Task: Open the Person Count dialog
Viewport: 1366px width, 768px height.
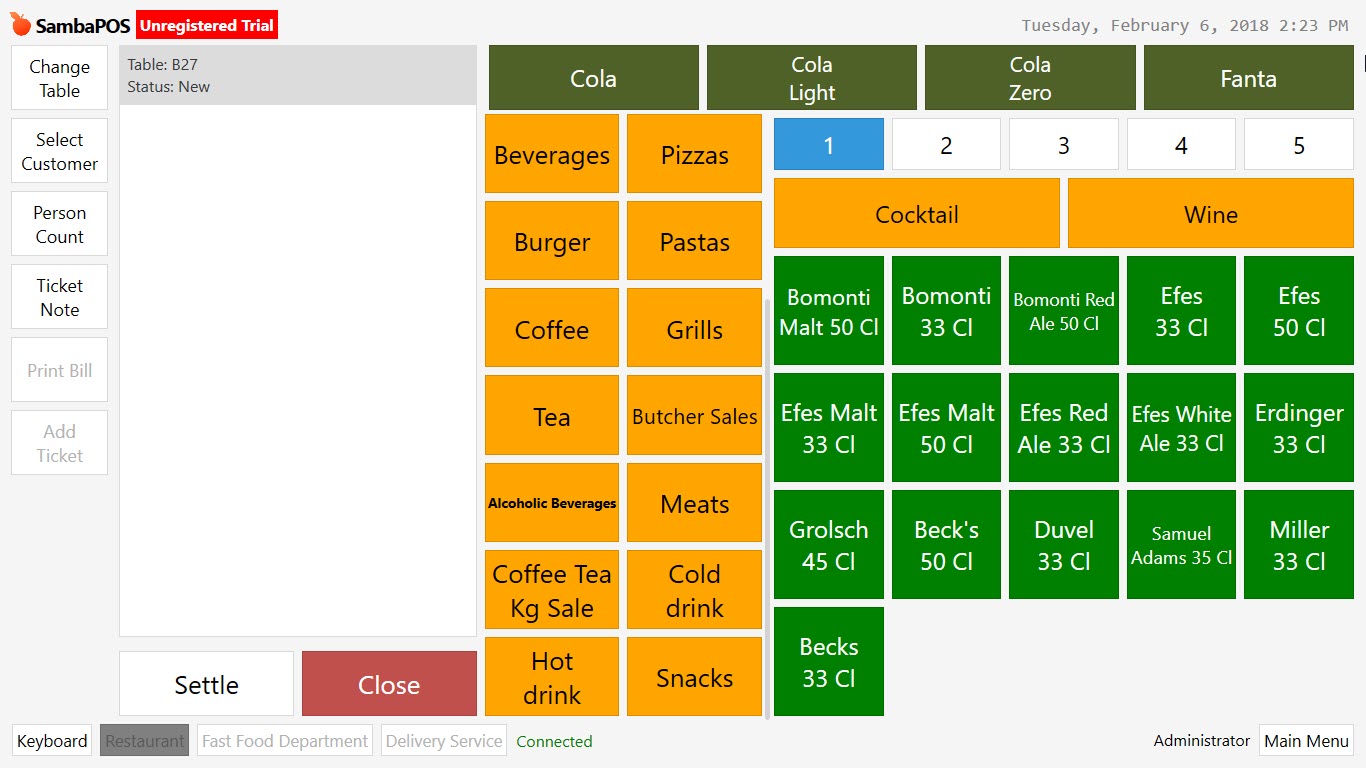Action: (58, 224)
